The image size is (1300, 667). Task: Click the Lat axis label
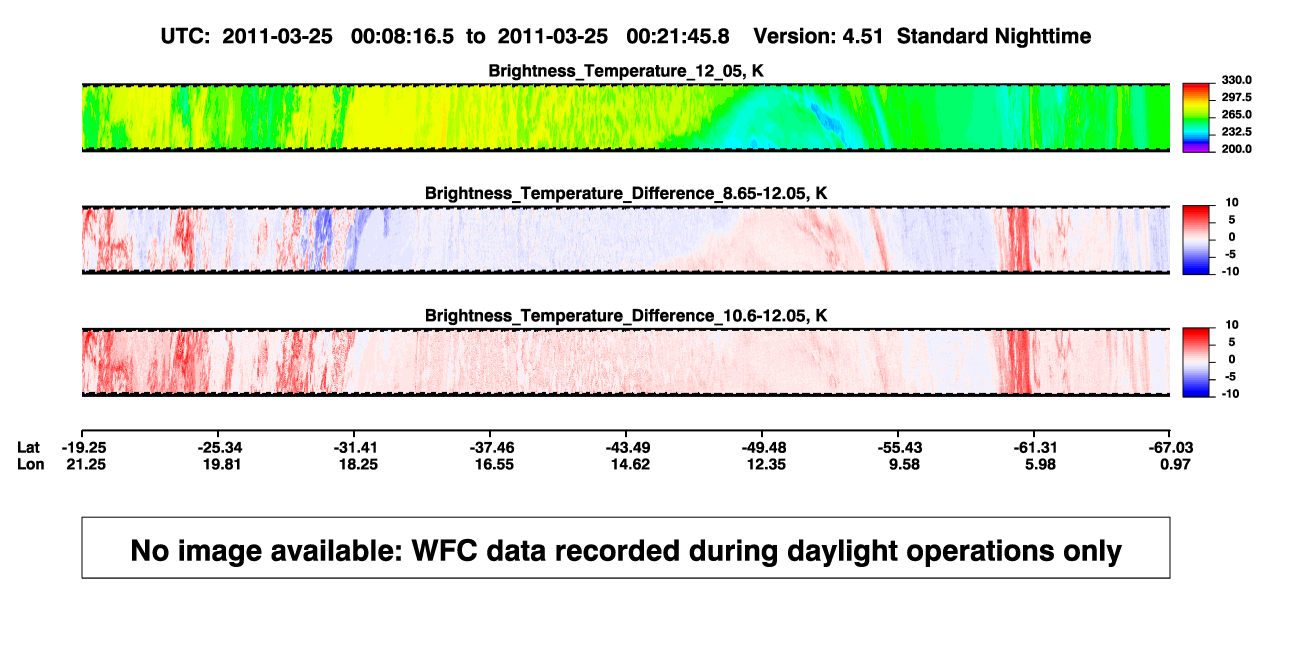29,447
